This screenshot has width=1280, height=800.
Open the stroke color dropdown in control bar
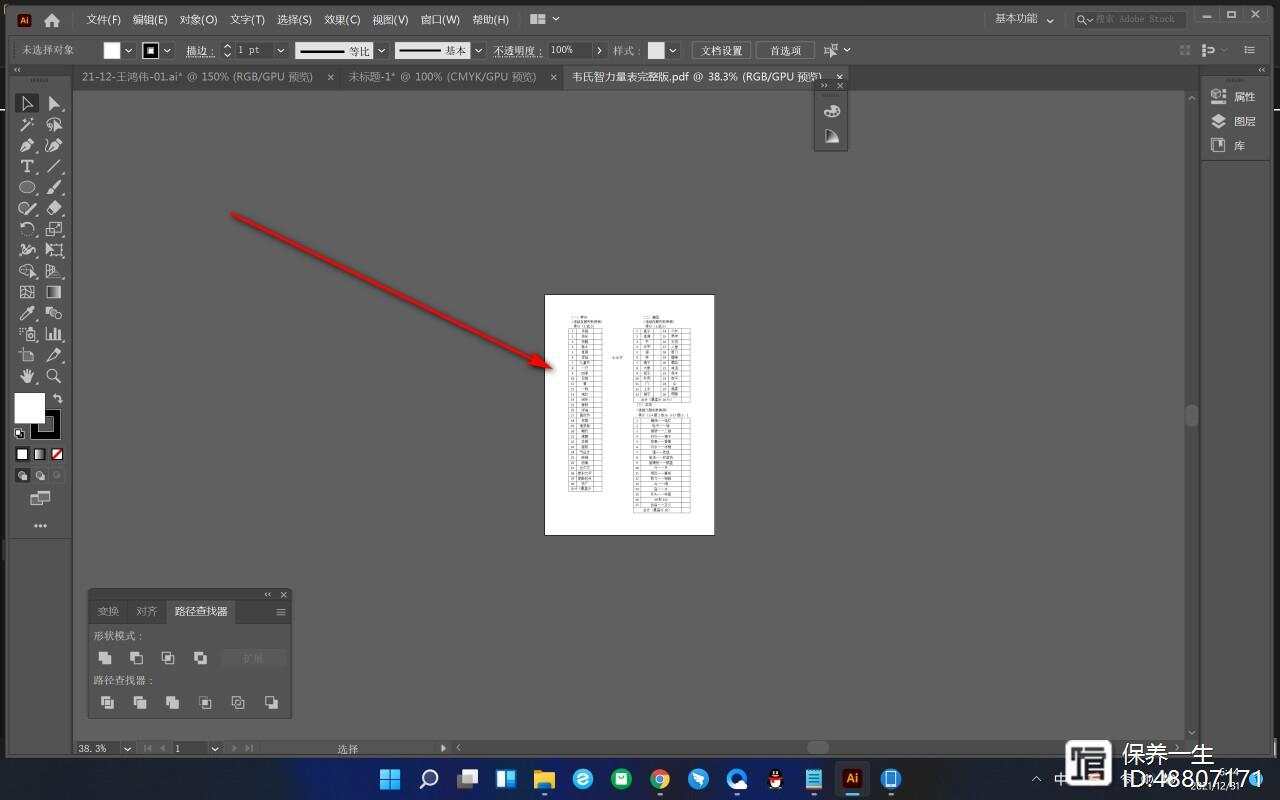pyautogui.click(x=167, y=50)
